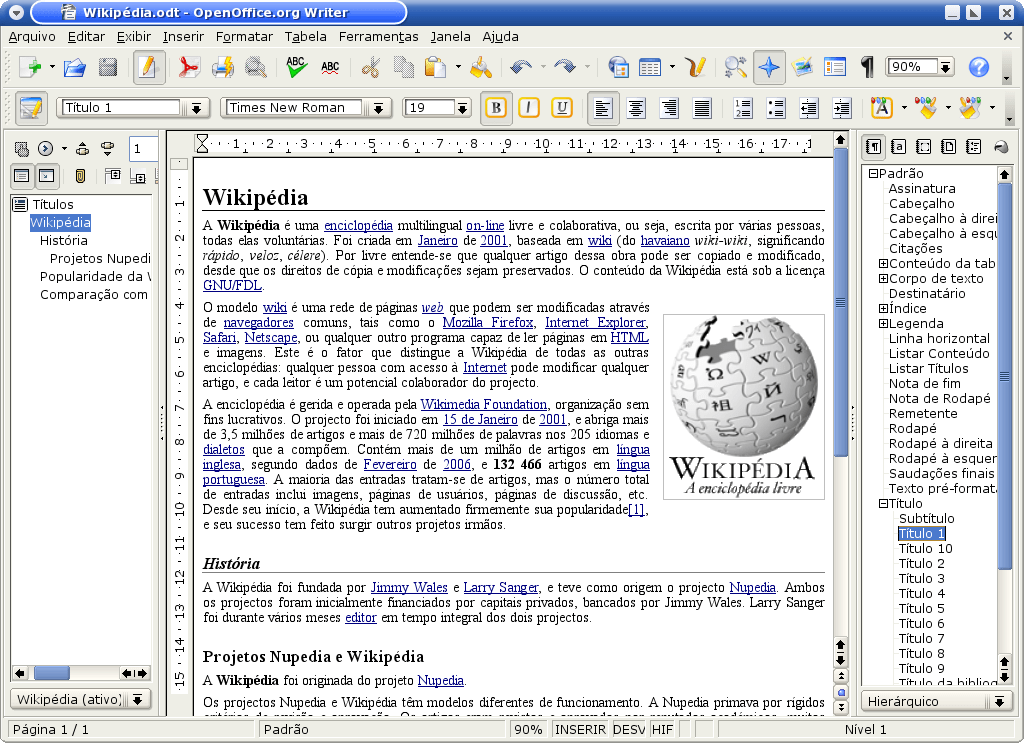Screen dimensions: 1024x743
Task: Run the spelling and grammar check
Action: tap(296, 68)
